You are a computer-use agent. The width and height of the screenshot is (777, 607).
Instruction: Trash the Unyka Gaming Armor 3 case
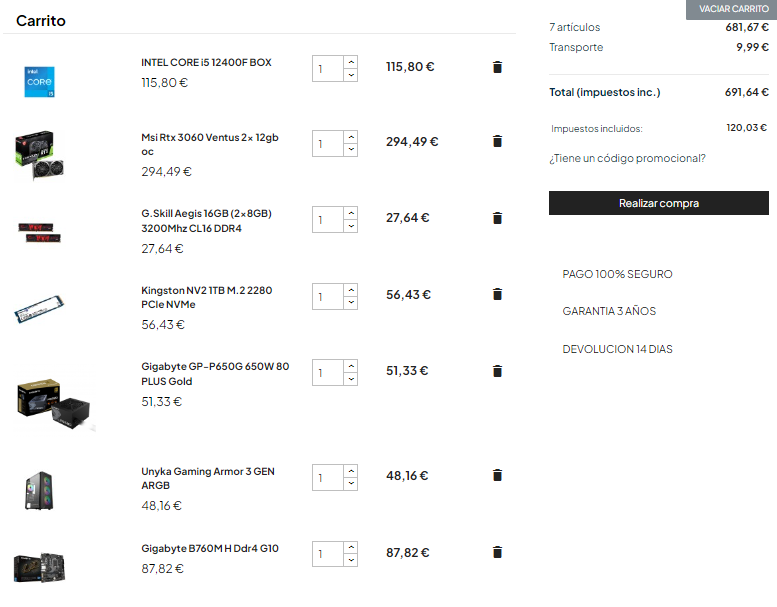coord(497,475)
